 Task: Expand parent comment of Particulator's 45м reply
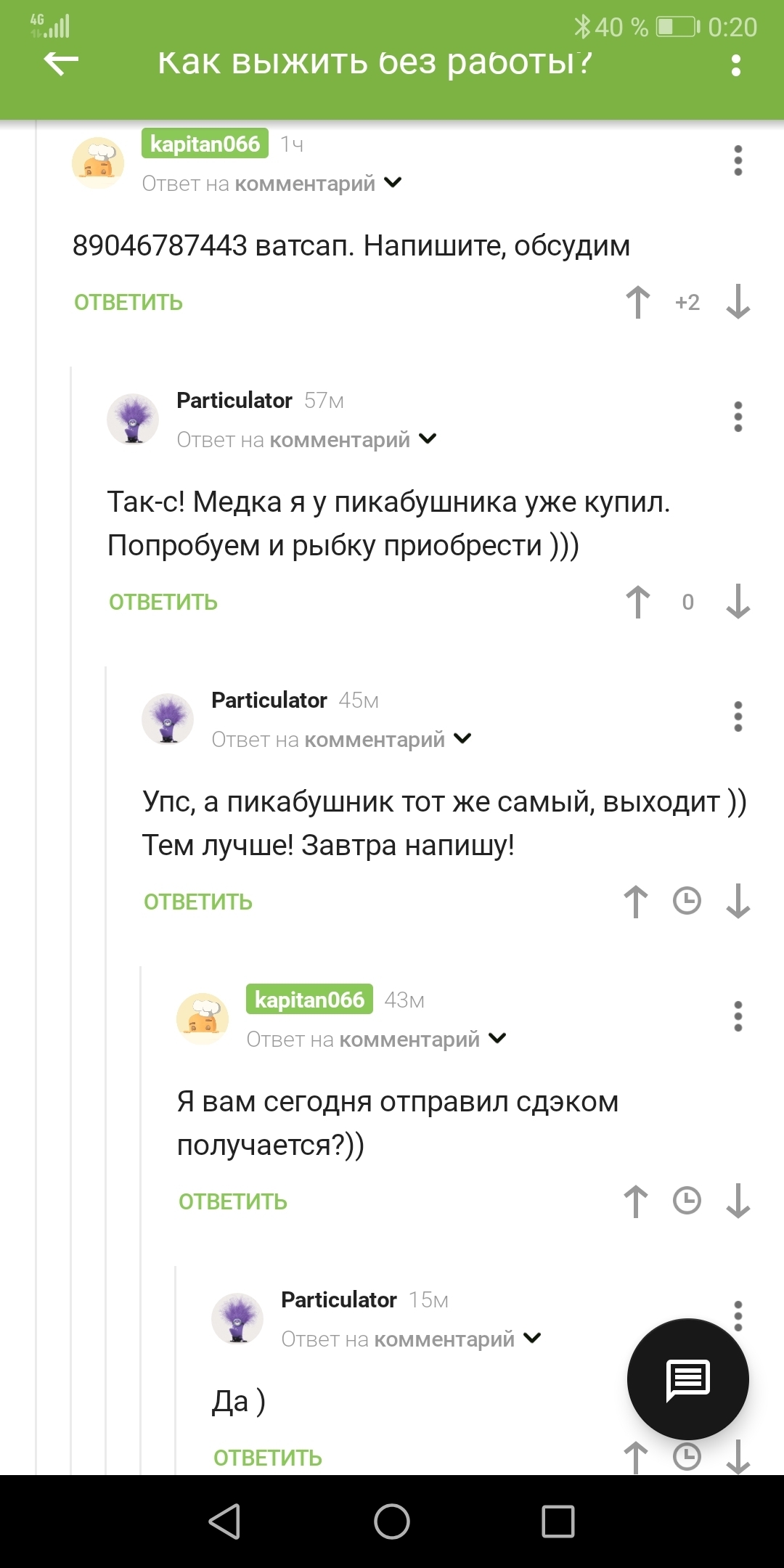(462, 739)
